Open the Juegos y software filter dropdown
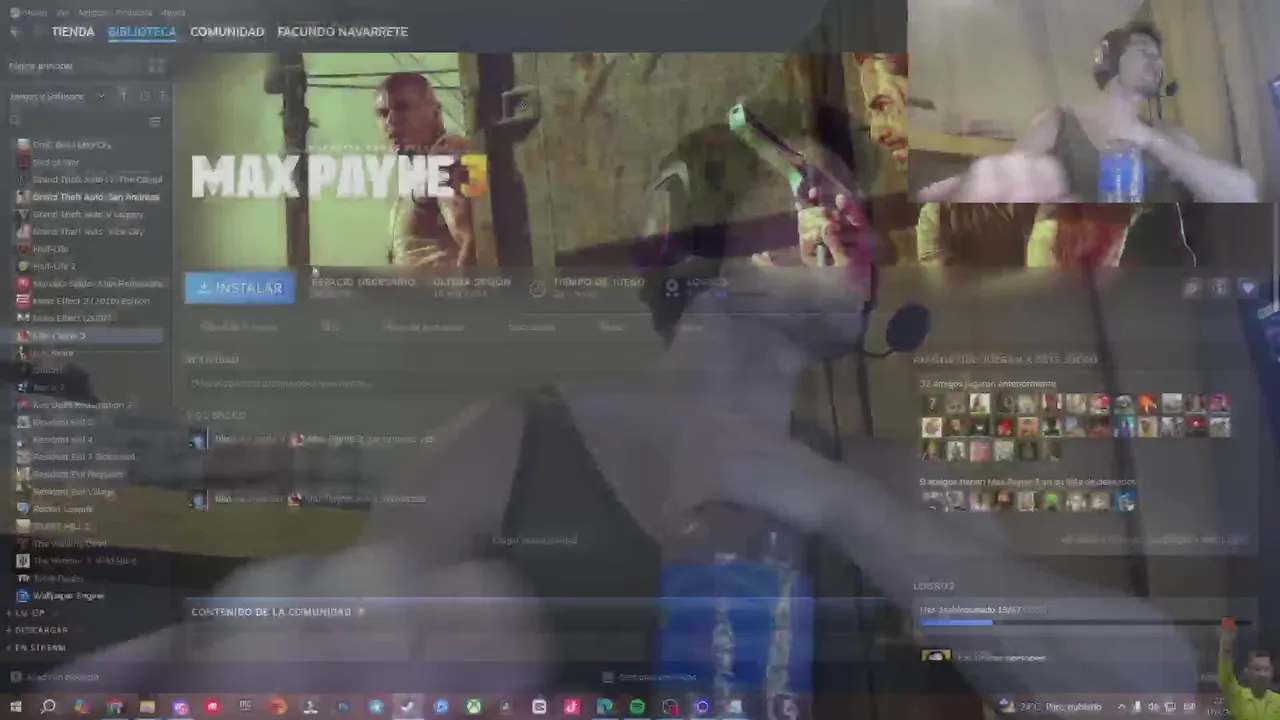The height and width of the screenshot is (720, 1280). tap(58, 96)
